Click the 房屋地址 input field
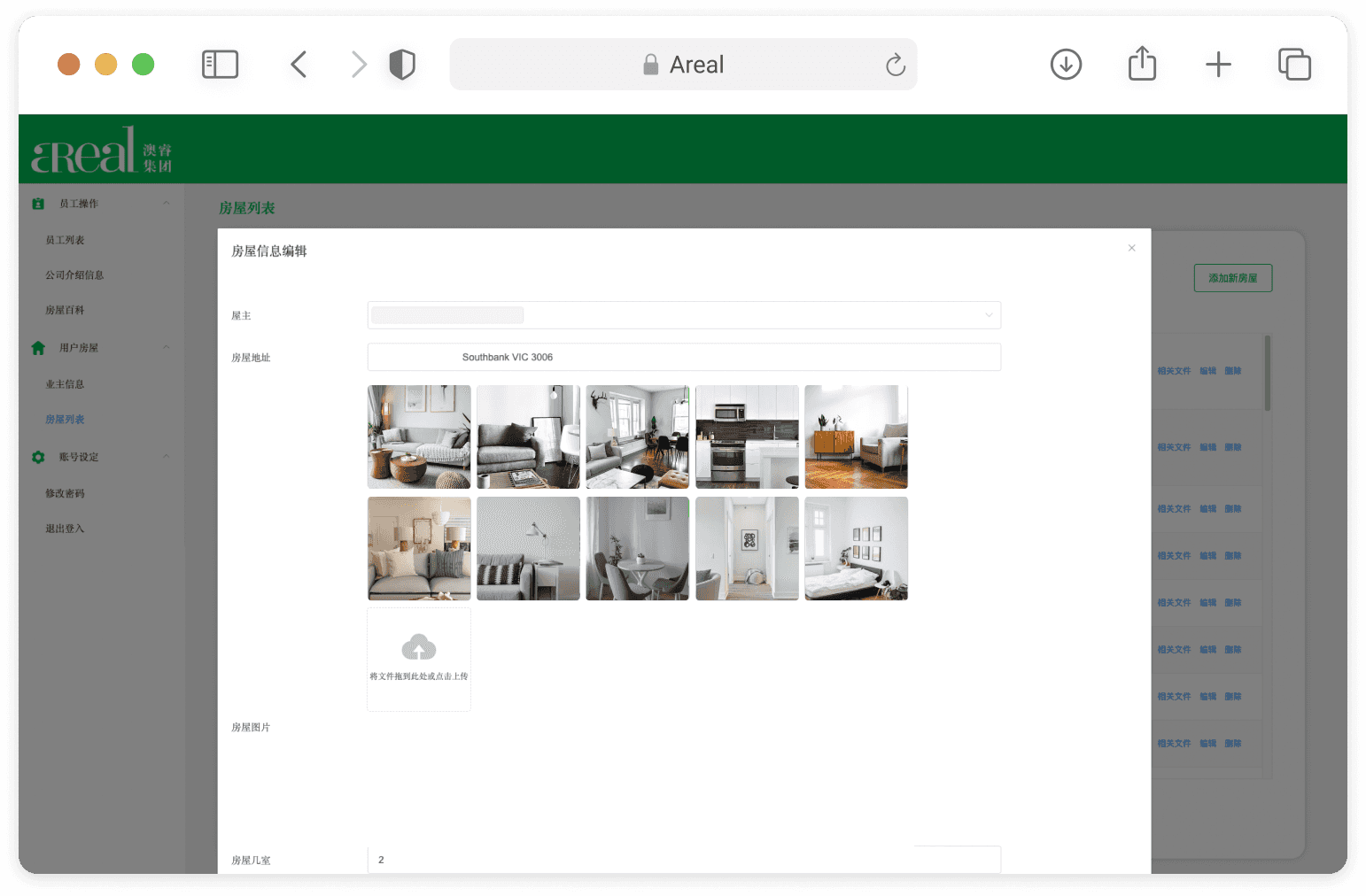This screenshot has width=1366, height=896. [684, 357]
